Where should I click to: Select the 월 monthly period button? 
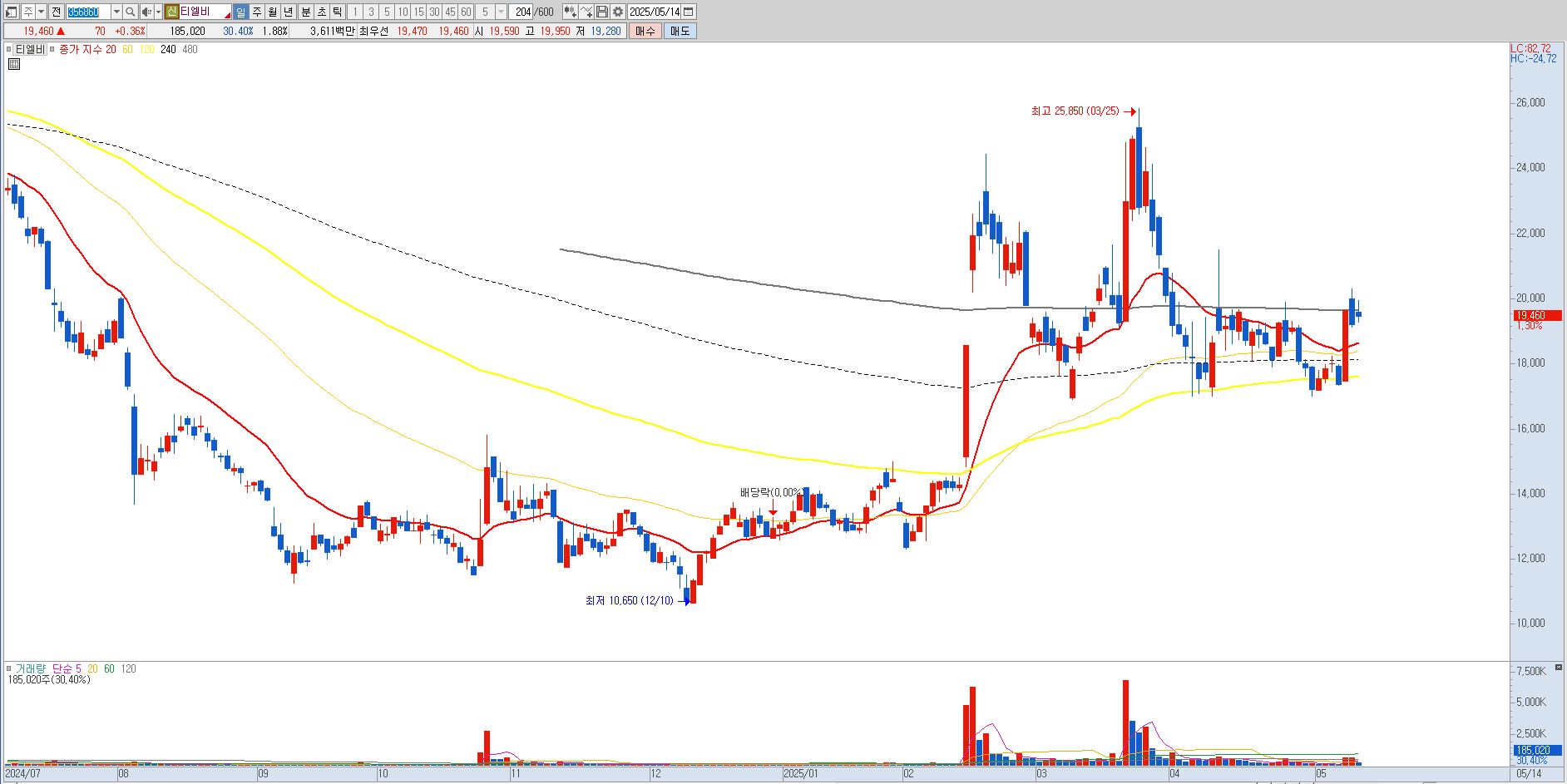pyautogui.click(x=273, y=12)
